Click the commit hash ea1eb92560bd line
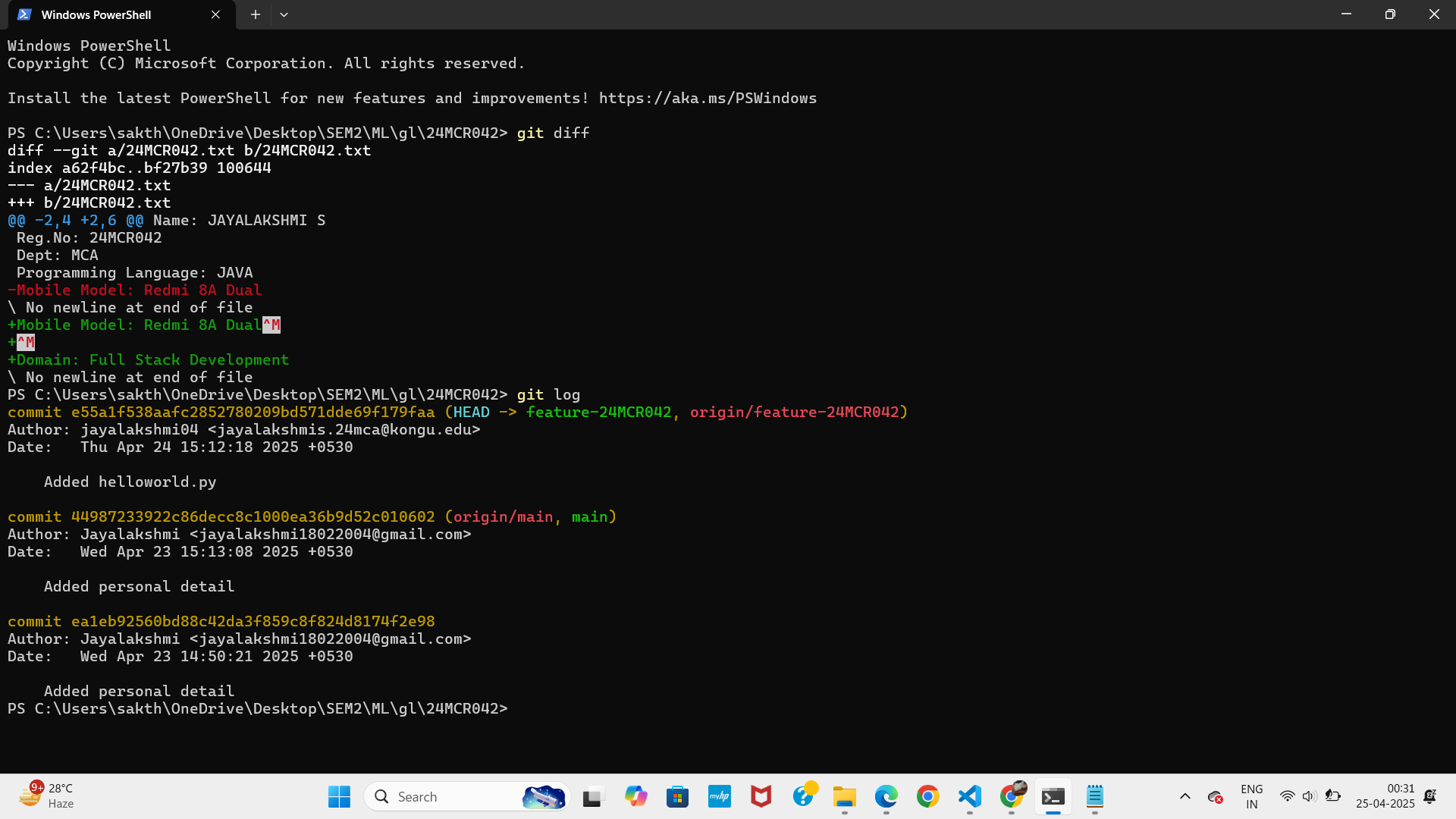1456x819 pixels. click(x=221, y=621)
